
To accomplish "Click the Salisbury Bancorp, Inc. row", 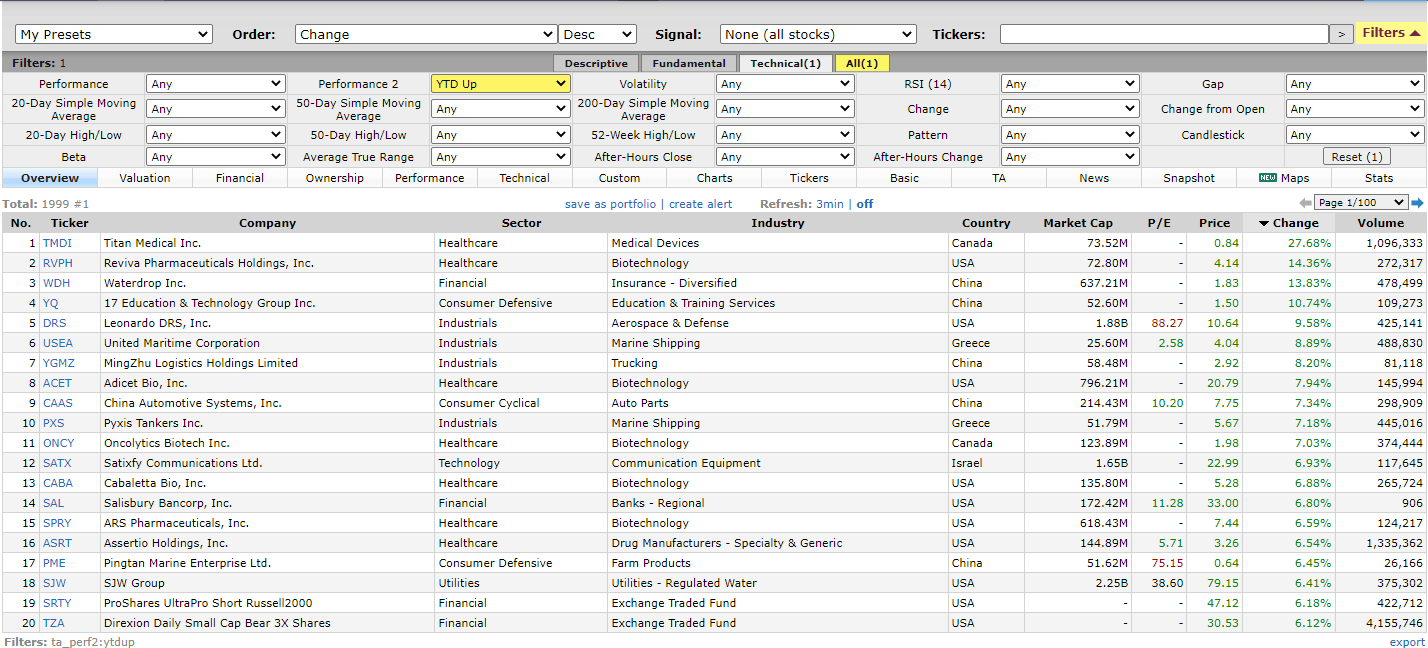I will tap(714, 503).
